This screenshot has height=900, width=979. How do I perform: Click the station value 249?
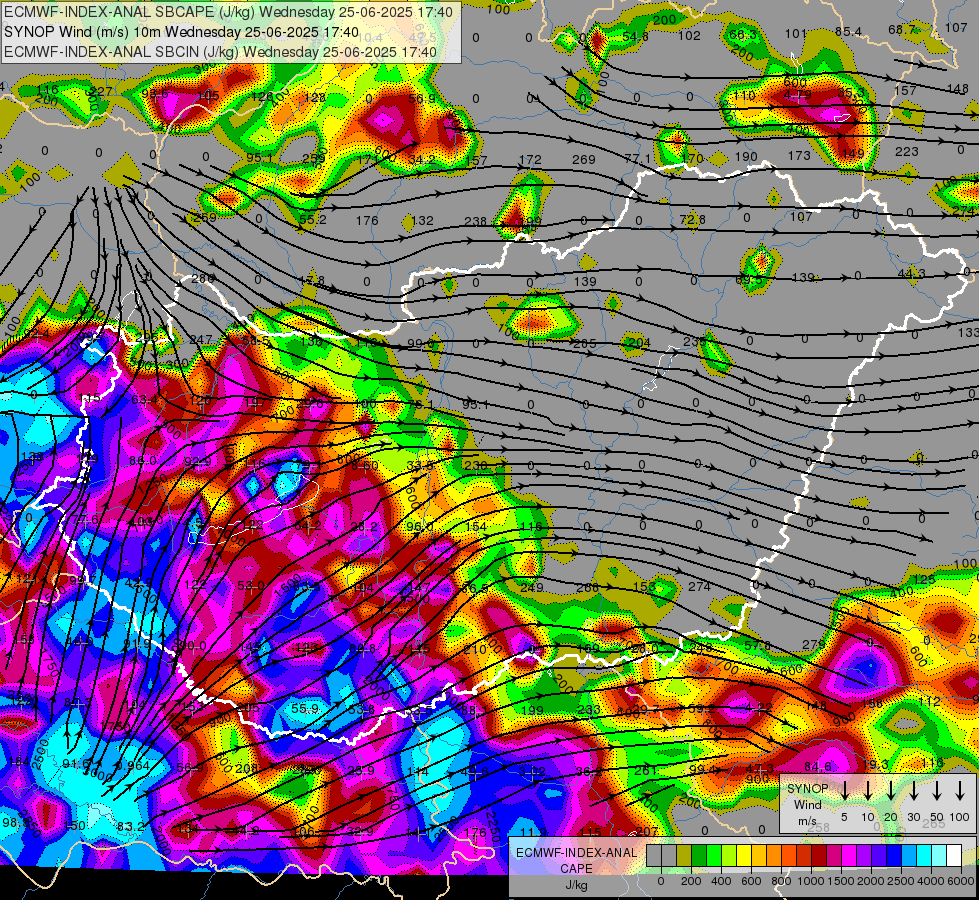click(x=531, y=587)
